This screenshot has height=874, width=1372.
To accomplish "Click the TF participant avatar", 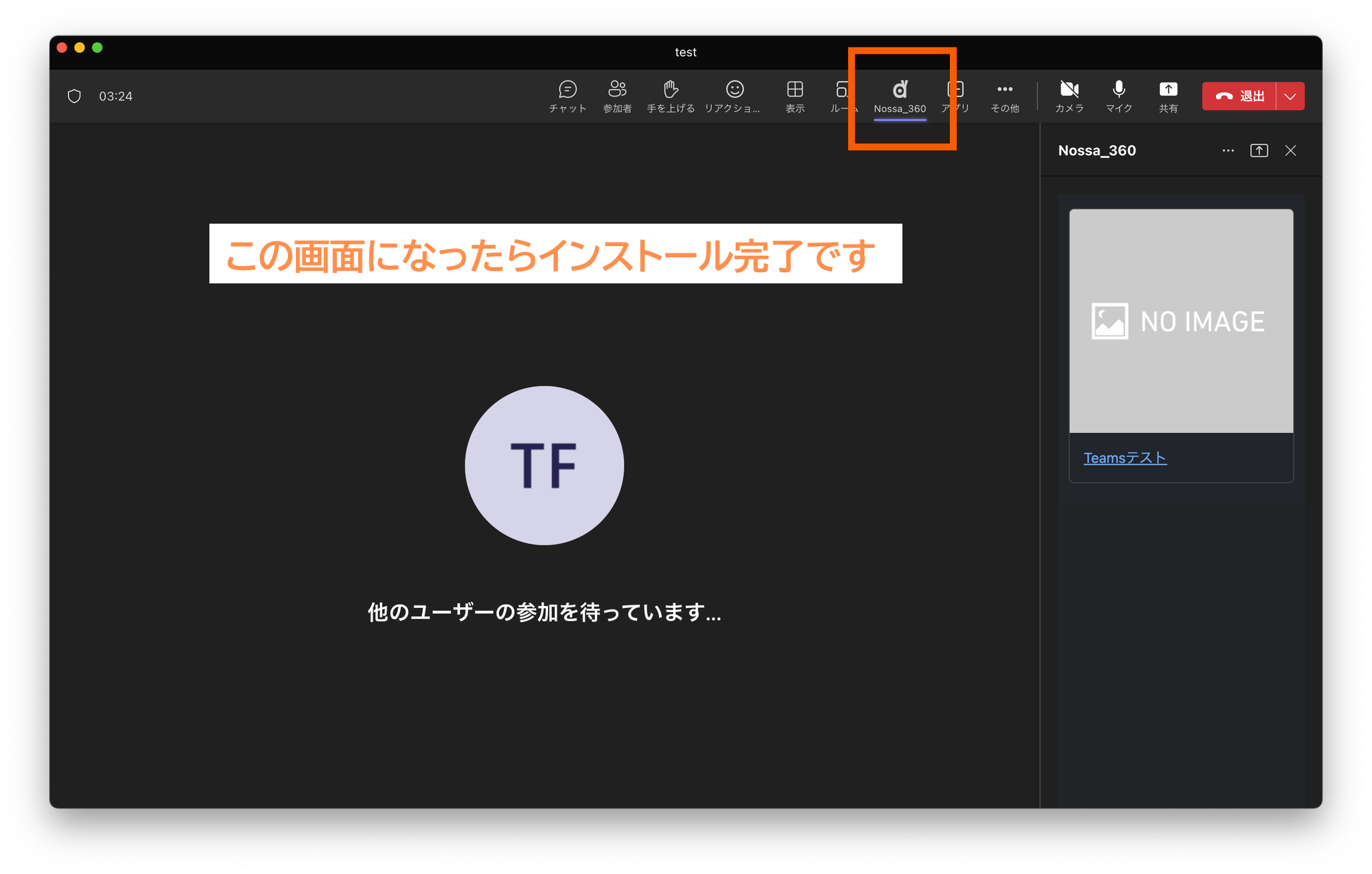I will [x=544, y=465].
